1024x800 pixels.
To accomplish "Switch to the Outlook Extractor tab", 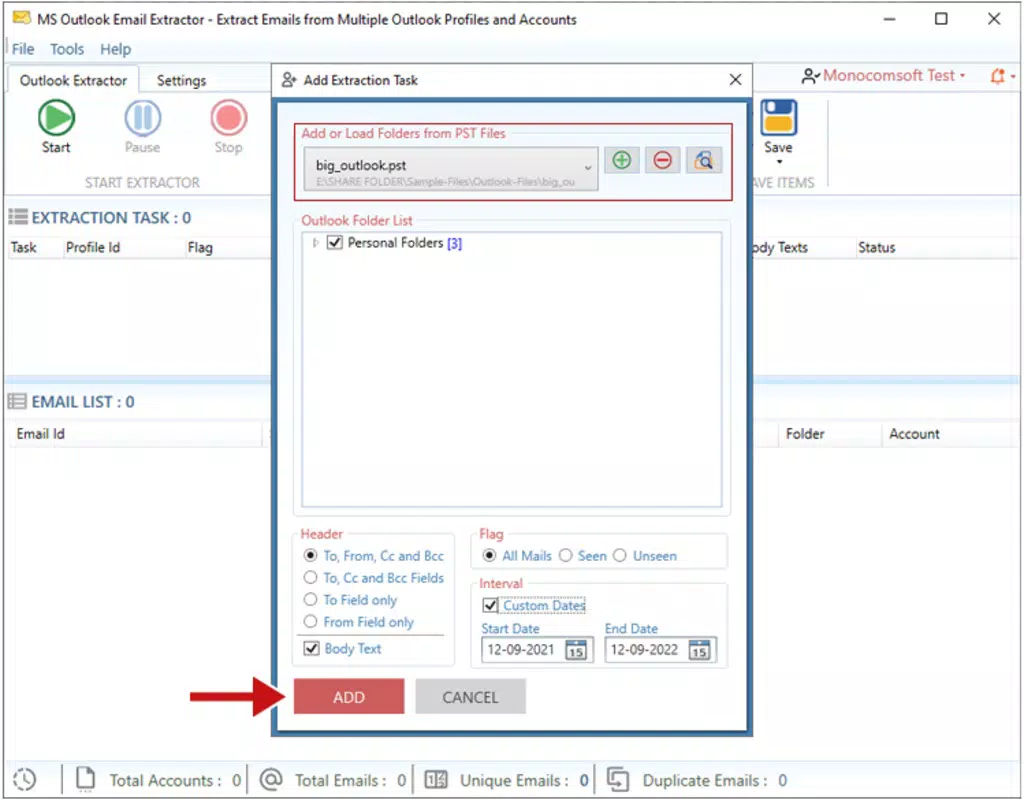I will (x=73, y=80).
